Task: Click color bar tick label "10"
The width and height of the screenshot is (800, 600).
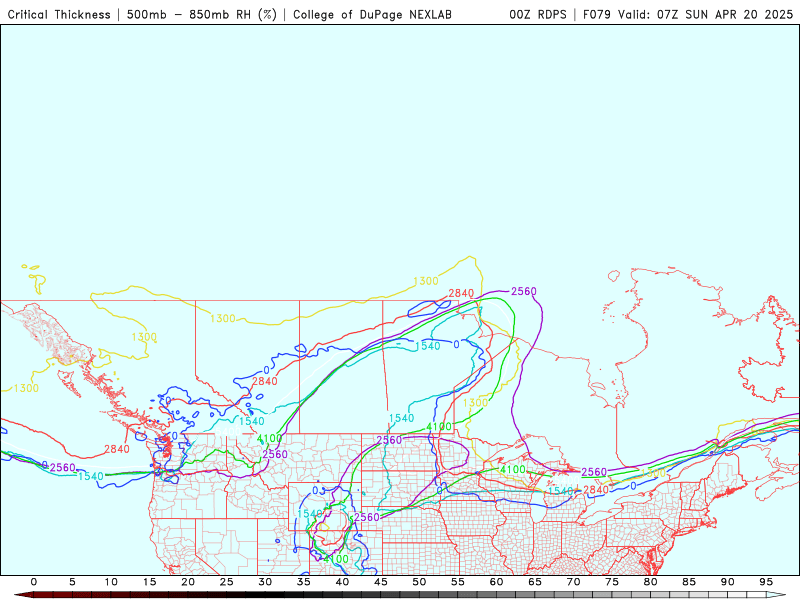Action: (x=111, y=582)
